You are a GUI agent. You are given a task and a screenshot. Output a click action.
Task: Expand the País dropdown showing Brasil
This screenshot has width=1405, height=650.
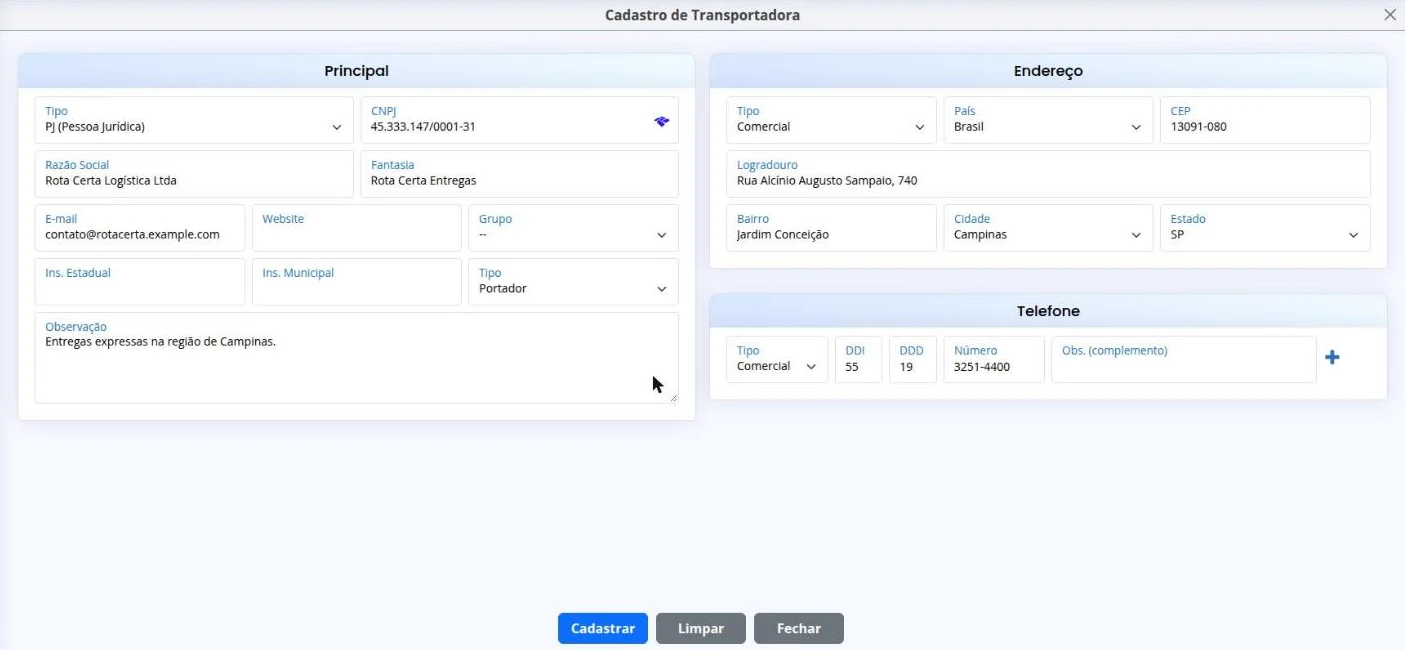point(1048,120)
